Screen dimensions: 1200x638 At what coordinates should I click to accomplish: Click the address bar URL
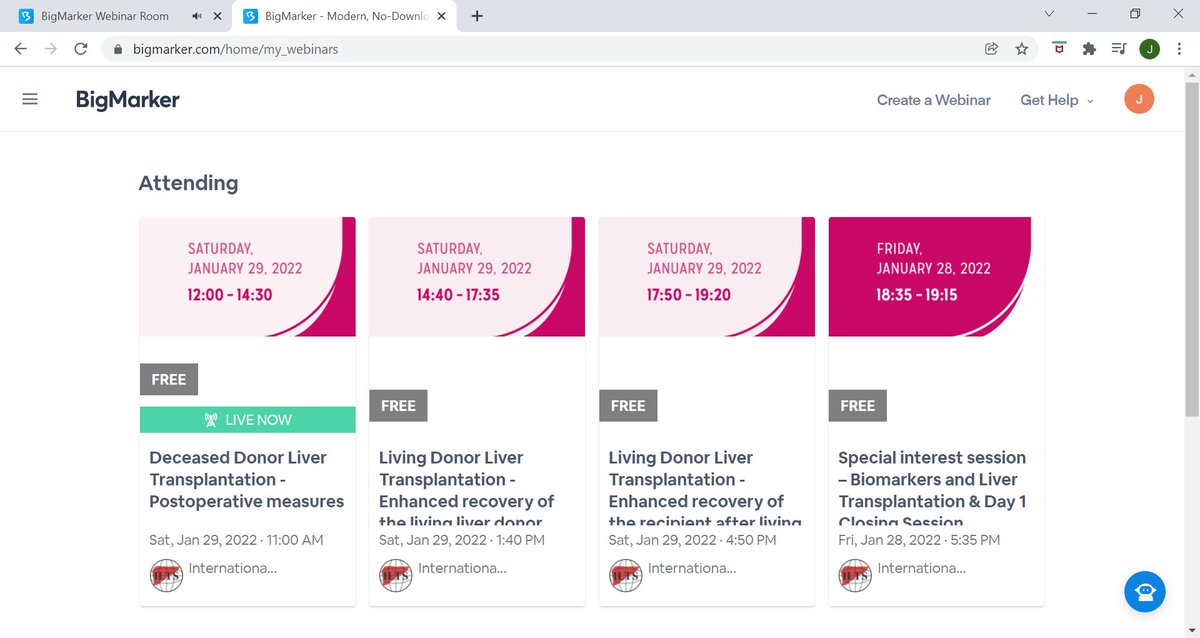[235, 48]
